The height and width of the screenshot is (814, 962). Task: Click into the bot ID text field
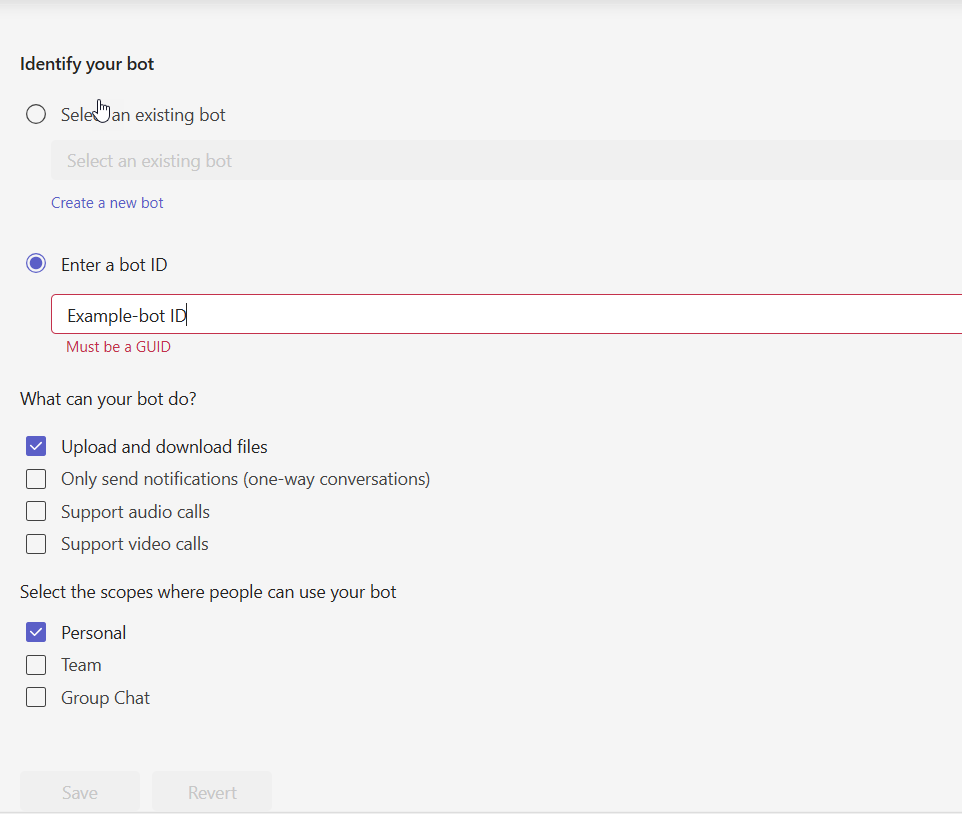click(500, 315)
